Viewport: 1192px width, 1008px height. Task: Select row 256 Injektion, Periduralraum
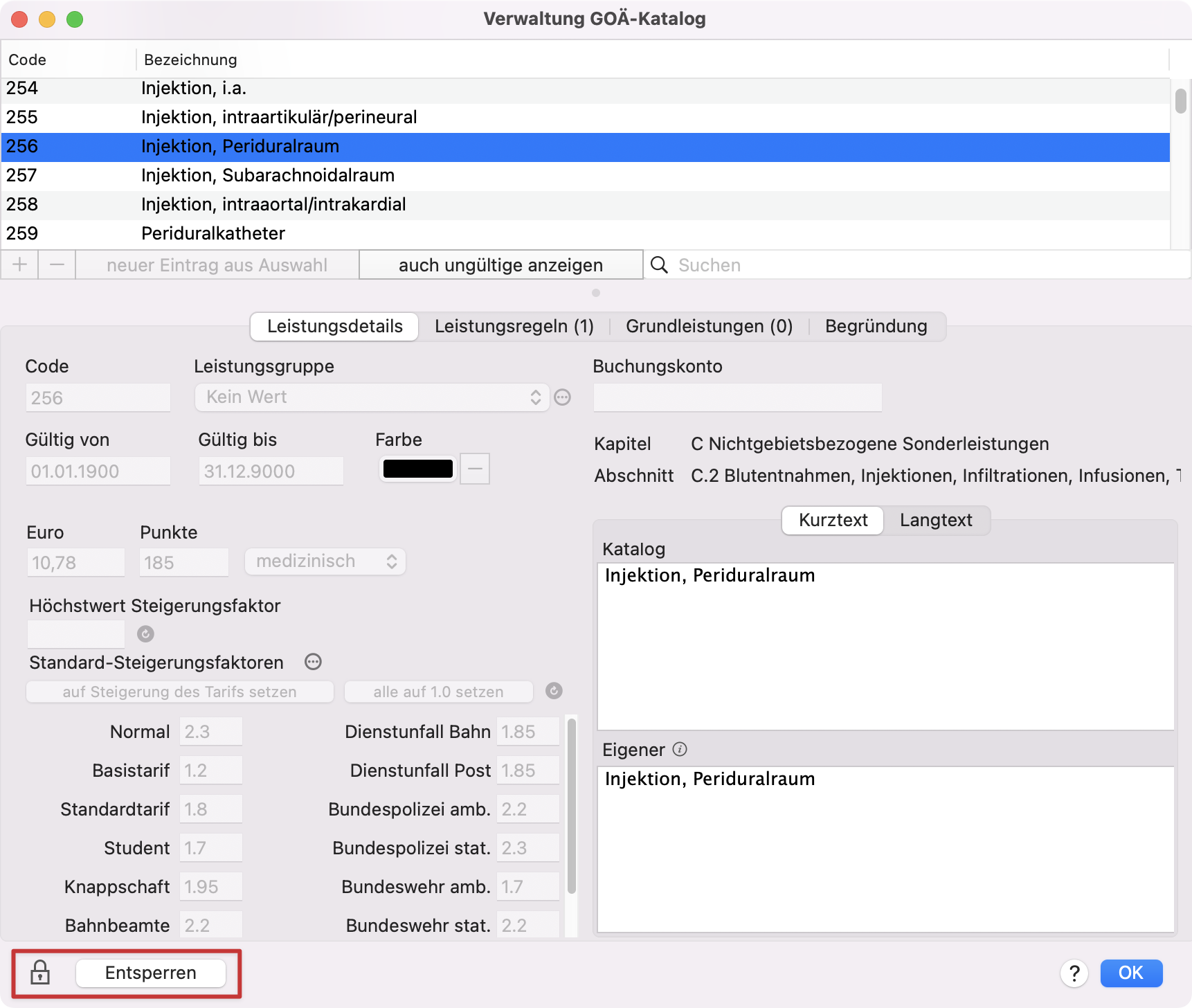coord(586,147)
